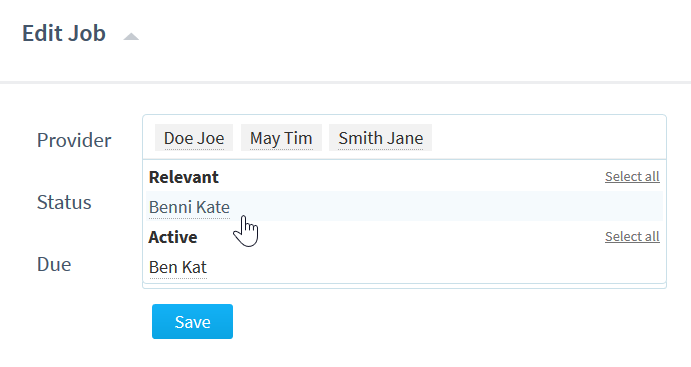Save the job edits

[193, 322]
